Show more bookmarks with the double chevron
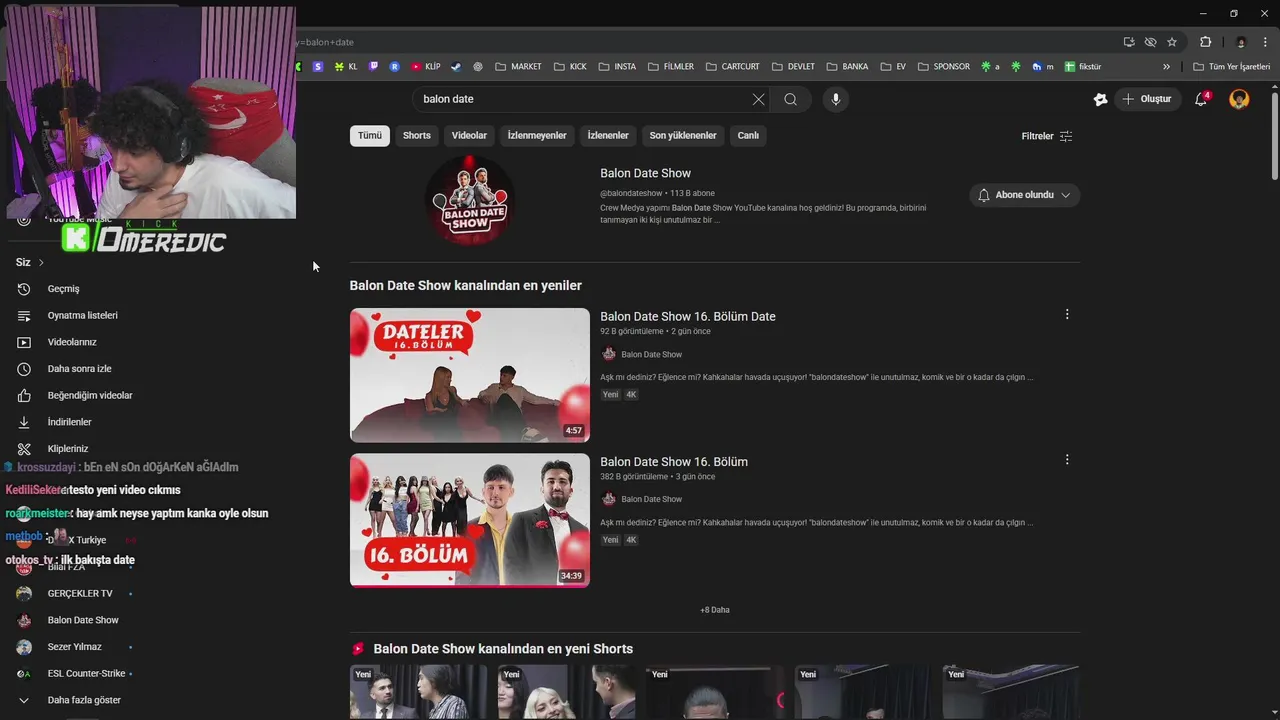1280x720 pixels. [1166, 67]
